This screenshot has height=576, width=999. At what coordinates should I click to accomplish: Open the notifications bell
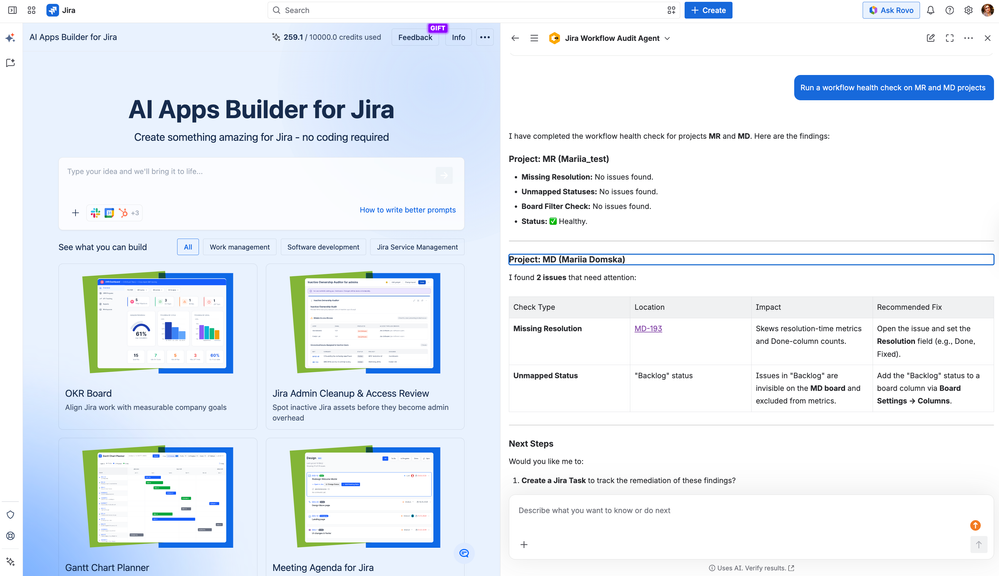[931, 10]
